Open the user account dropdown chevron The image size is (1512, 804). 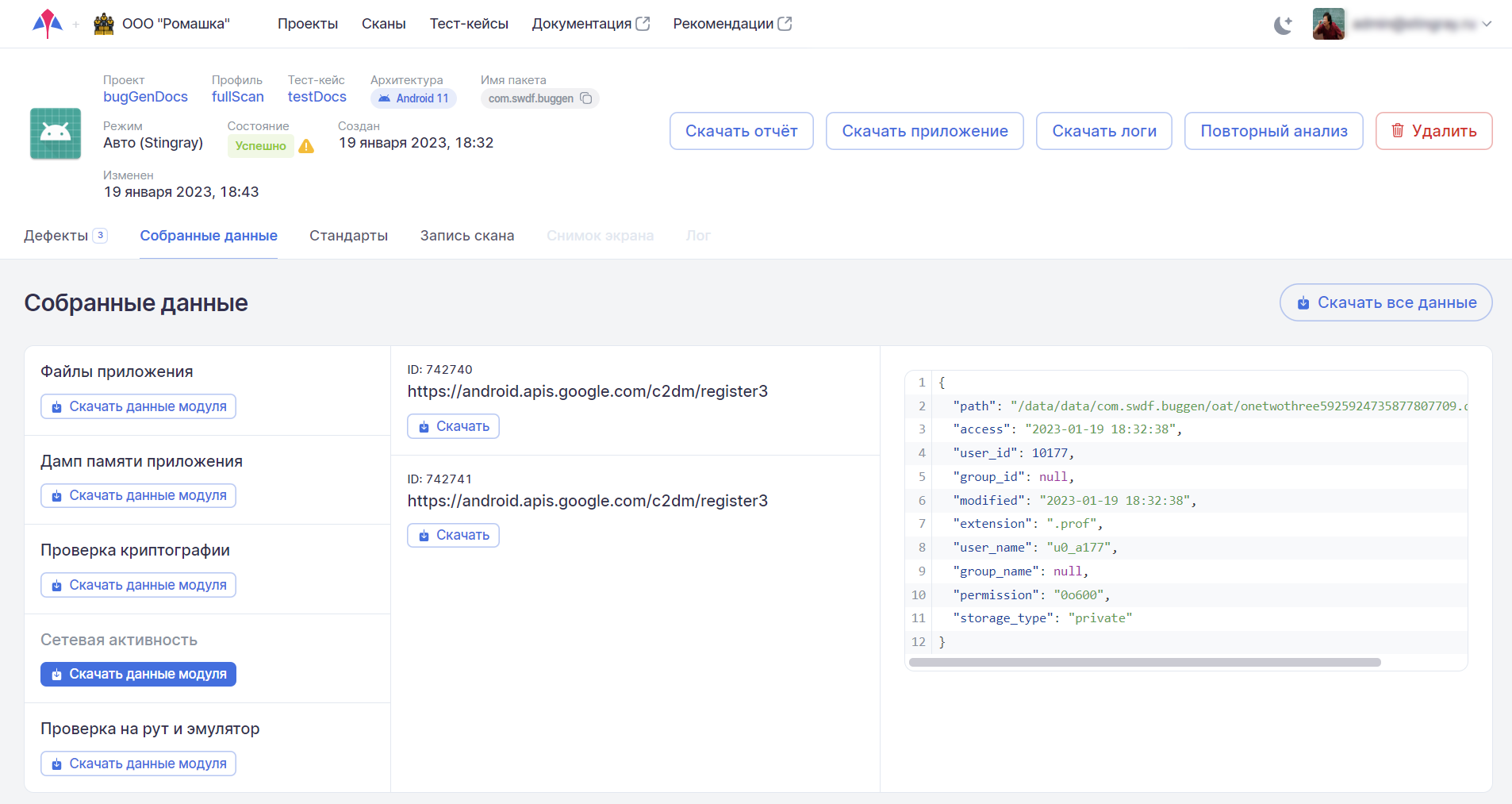[1487, 24]
